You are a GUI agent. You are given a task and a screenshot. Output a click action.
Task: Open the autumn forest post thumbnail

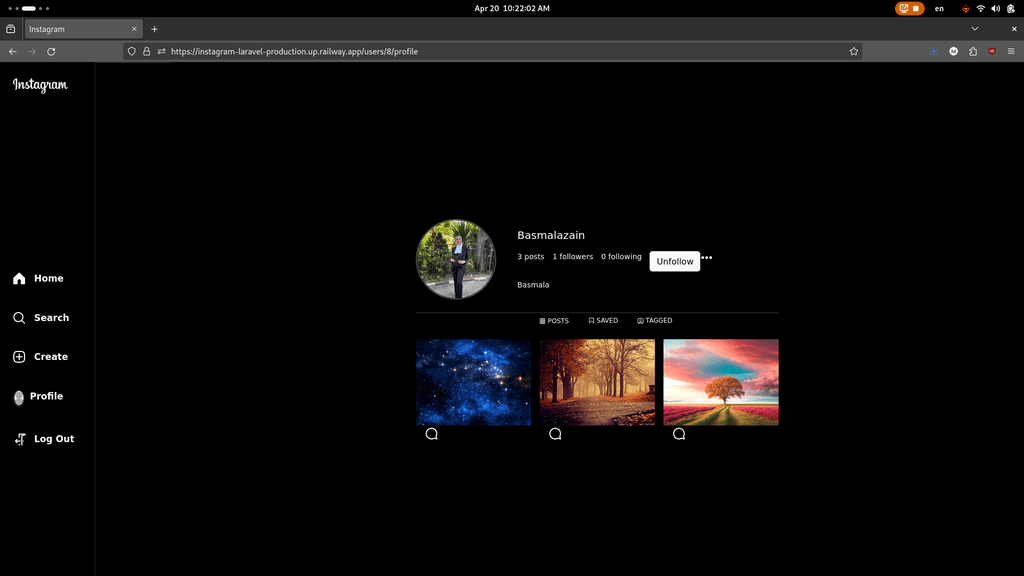tap(597, 382)
